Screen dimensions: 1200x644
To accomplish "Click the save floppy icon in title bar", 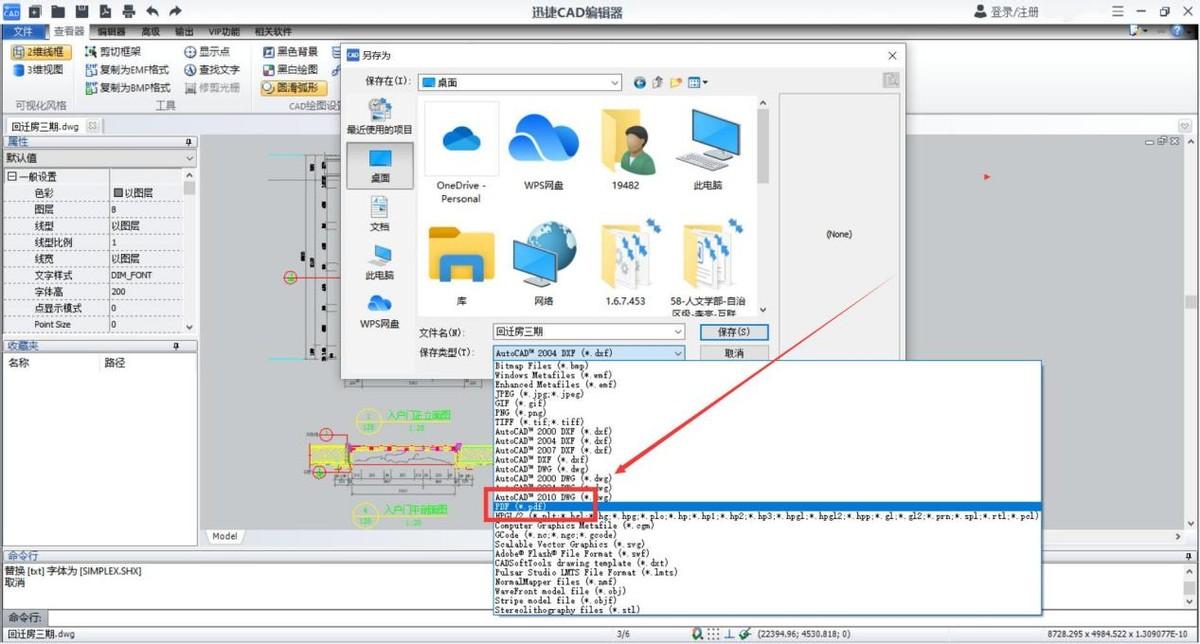I will pyautogui.click(x=82, y=11).
